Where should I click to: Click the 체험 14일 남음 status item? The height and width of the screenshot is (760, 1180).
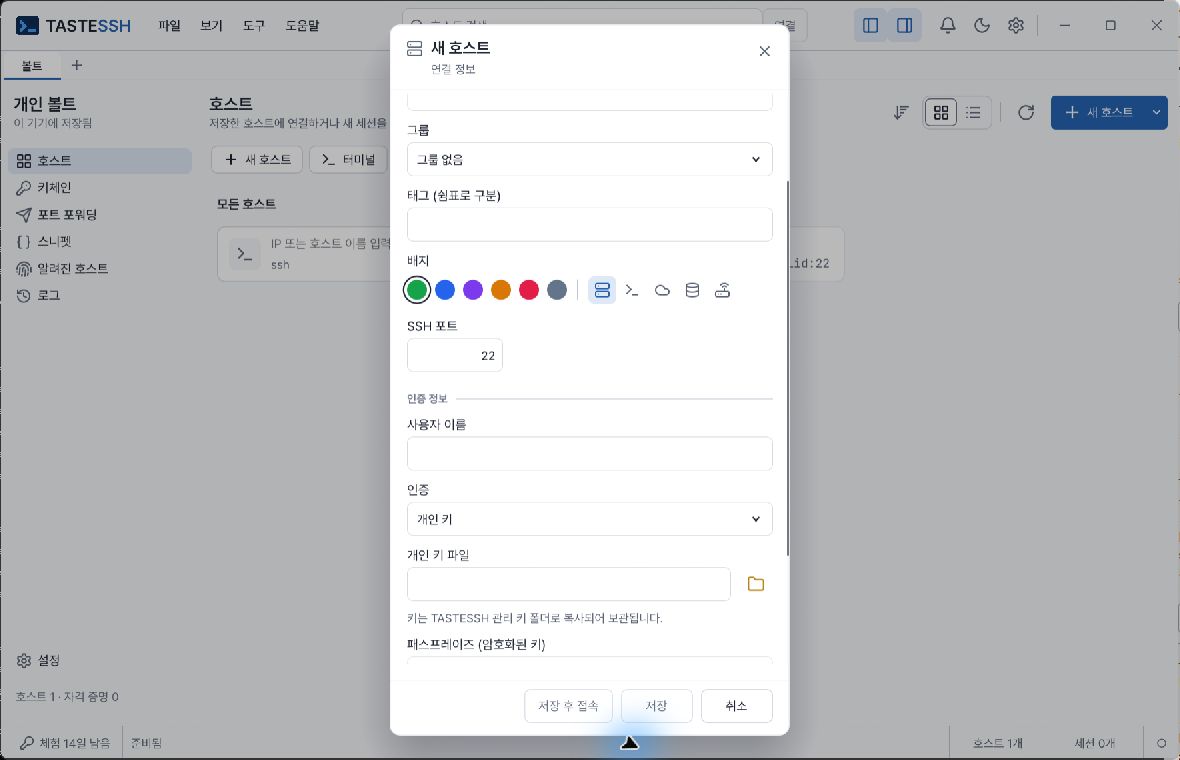[65, 743]
